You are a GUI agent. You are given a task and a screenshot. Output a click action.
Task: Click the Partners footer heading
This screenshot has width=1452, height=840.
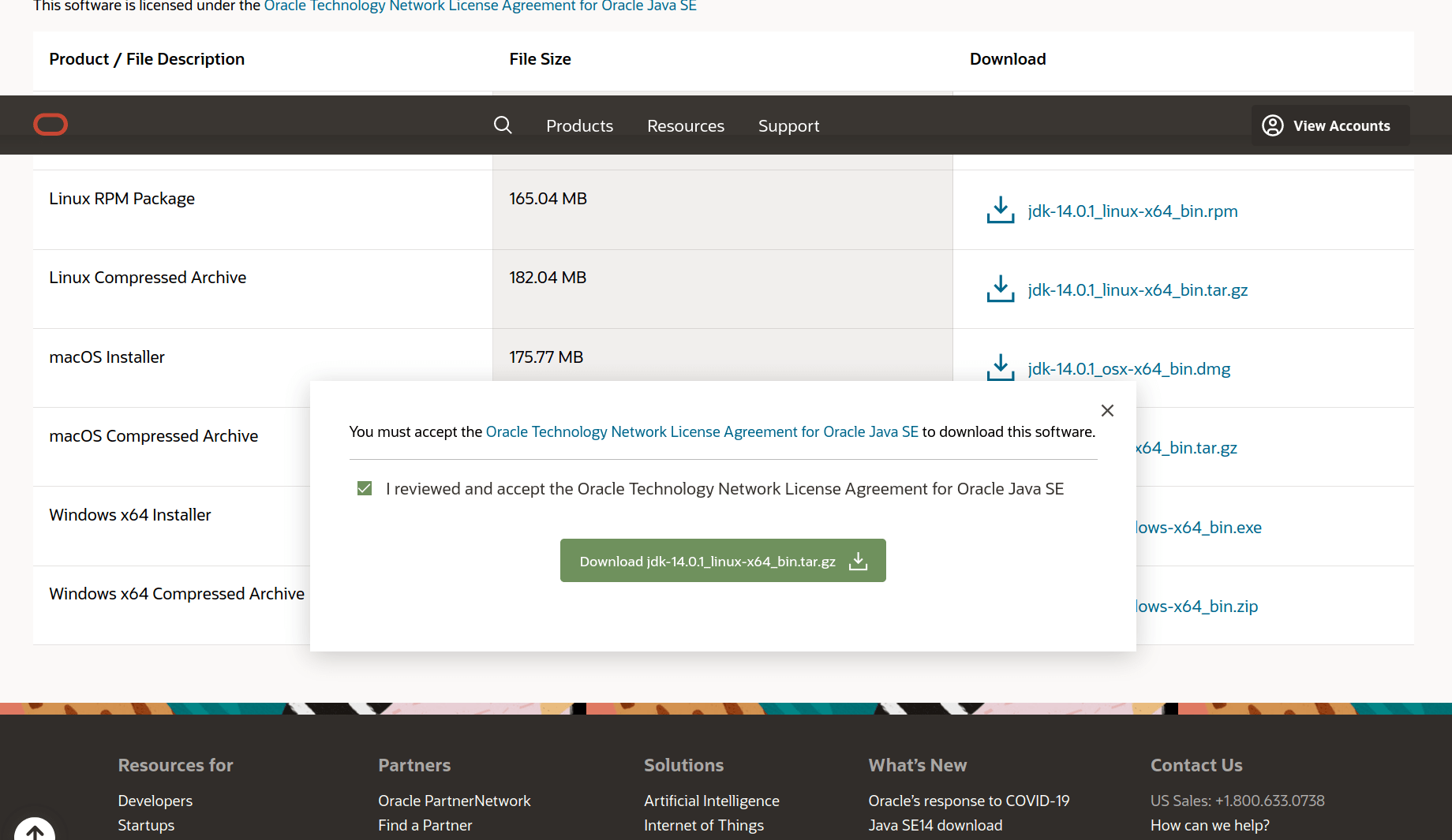click(x=414, y=765)
